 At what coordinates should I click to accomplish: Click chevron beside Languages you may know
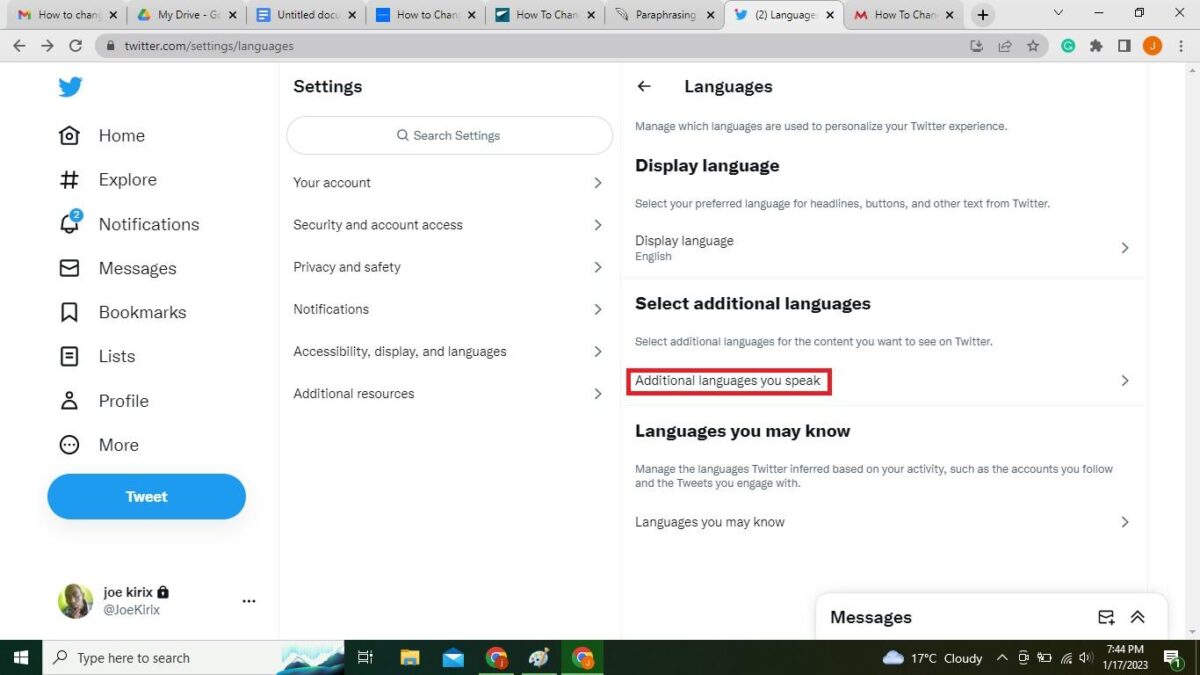tap(1125, 522)
